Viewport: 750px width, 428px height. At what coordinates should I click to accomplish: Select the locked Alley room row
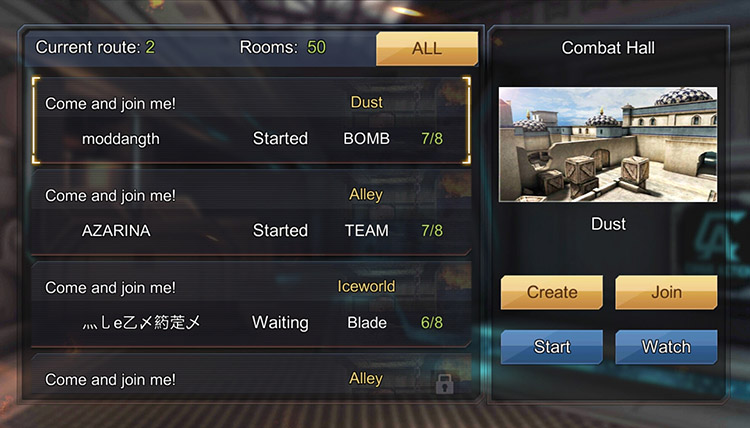pyautogui.click(x=251, y=376)
